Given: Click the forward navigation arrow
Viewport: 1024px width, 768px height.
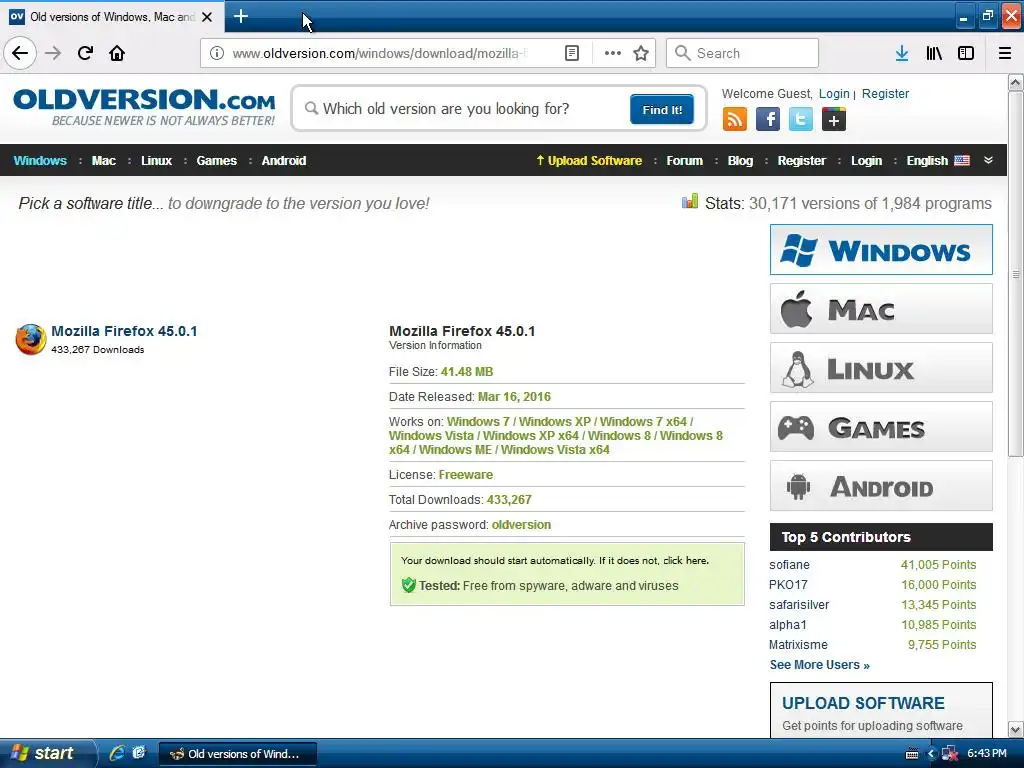Looking at the screenshot, I should [x=53, y=53].
